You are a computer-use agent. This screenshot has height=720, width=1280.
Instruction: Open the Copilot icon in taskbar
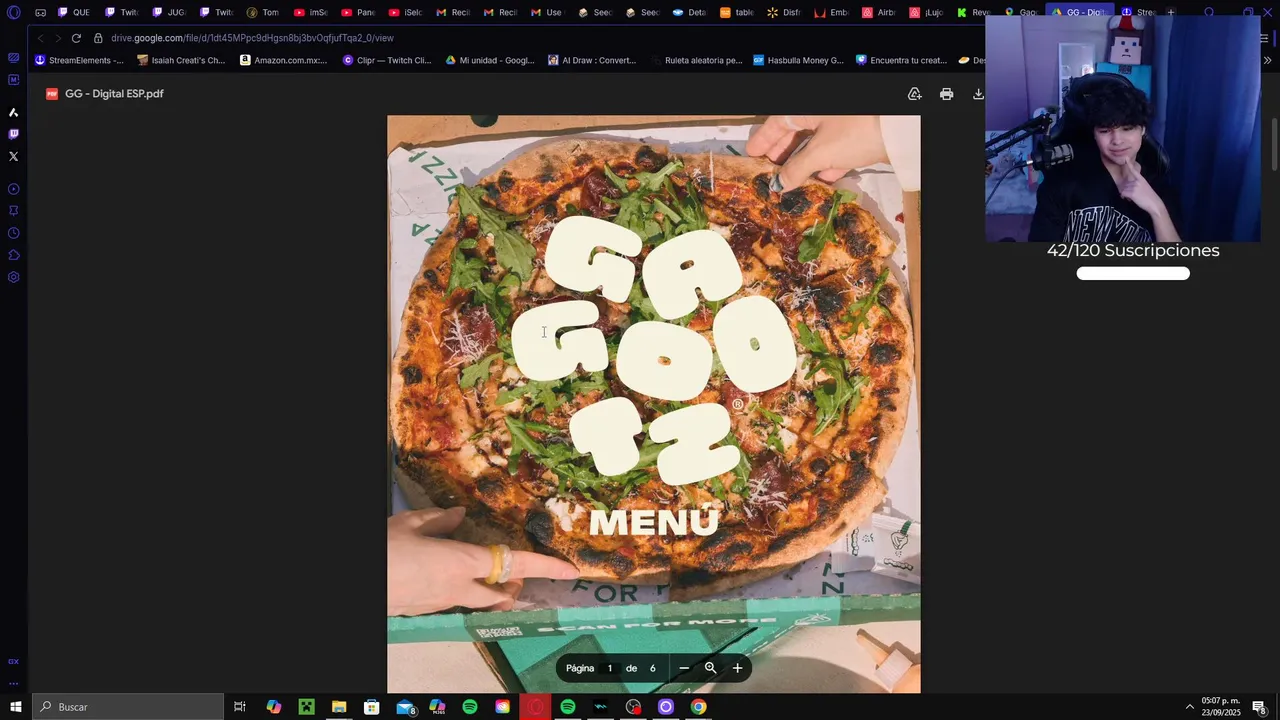pos(274,707)
